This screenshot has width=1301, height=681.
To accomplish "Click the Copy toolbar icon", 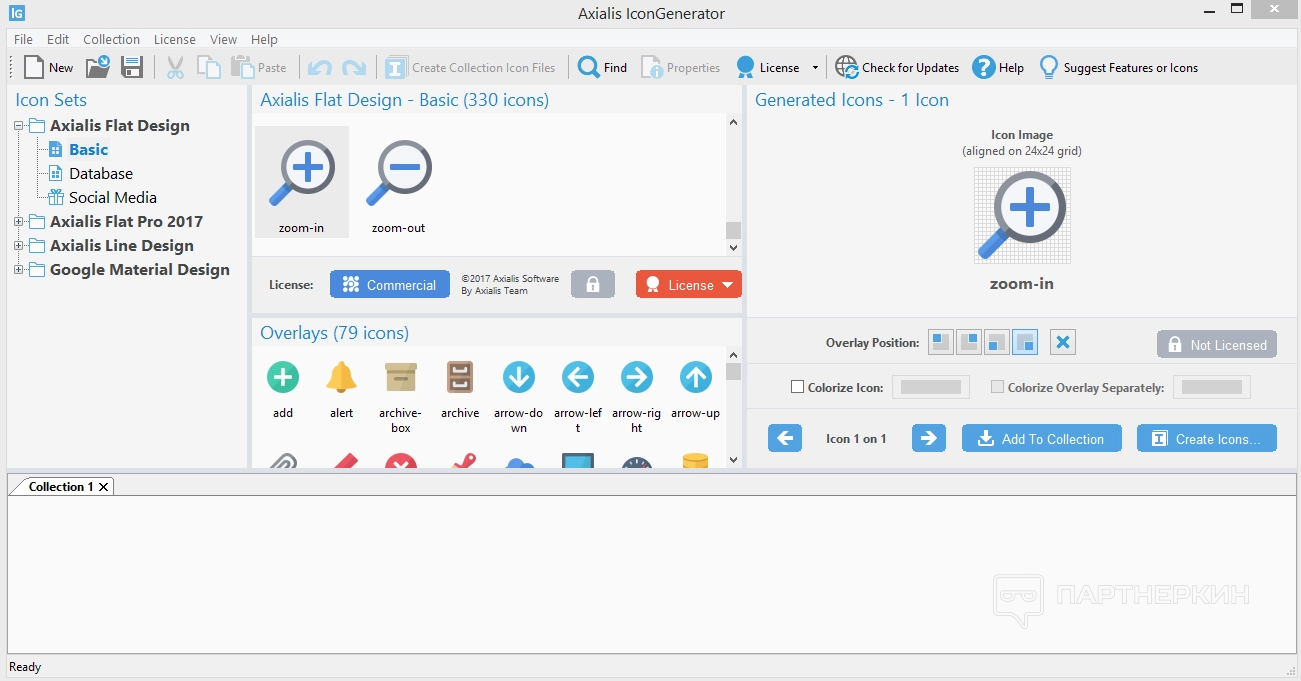I will 209,67.
